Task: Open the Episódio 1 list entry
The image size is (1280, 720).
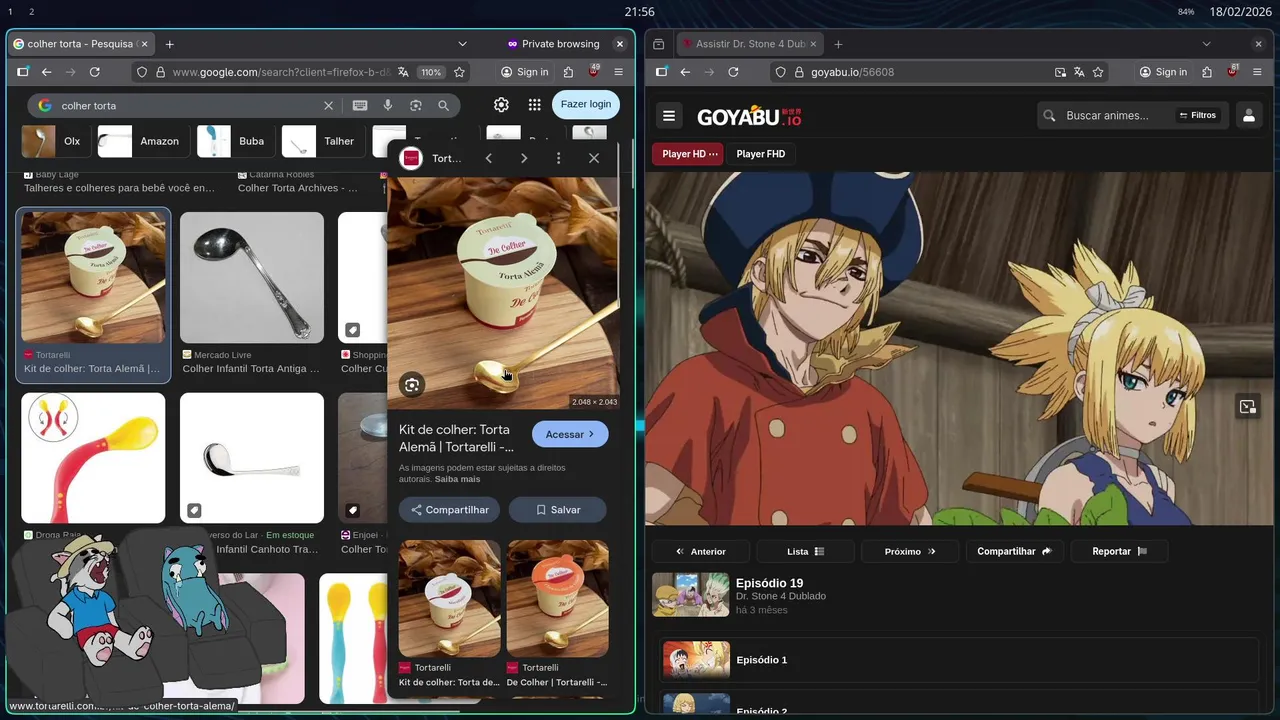Action: 958,660
